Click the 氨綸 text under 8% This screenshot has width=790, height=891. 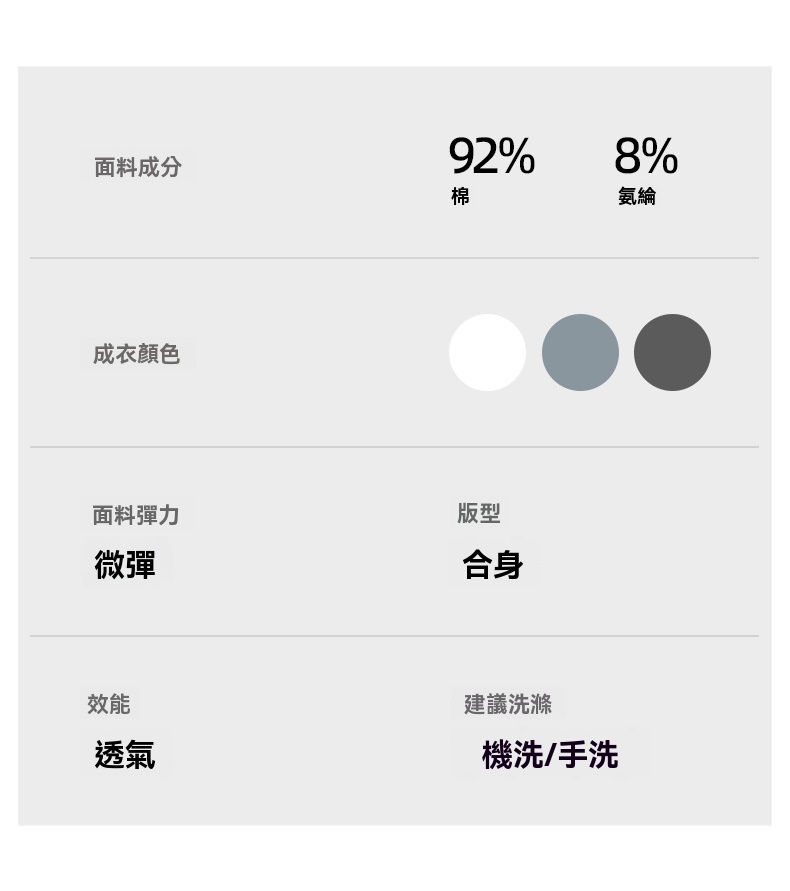point(637,197)
